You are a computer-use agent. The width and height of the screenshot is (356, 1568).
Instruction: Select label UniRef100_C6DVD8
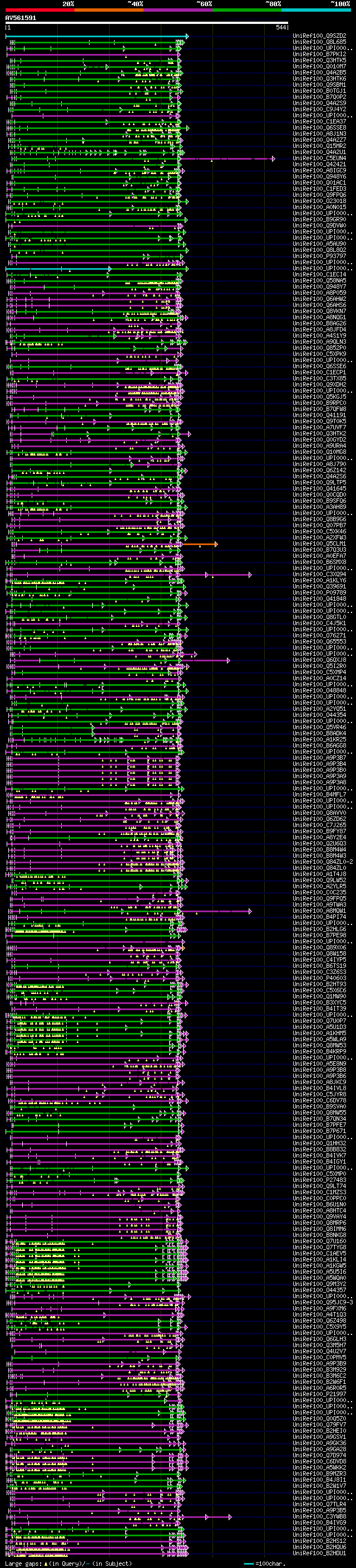319,1461
